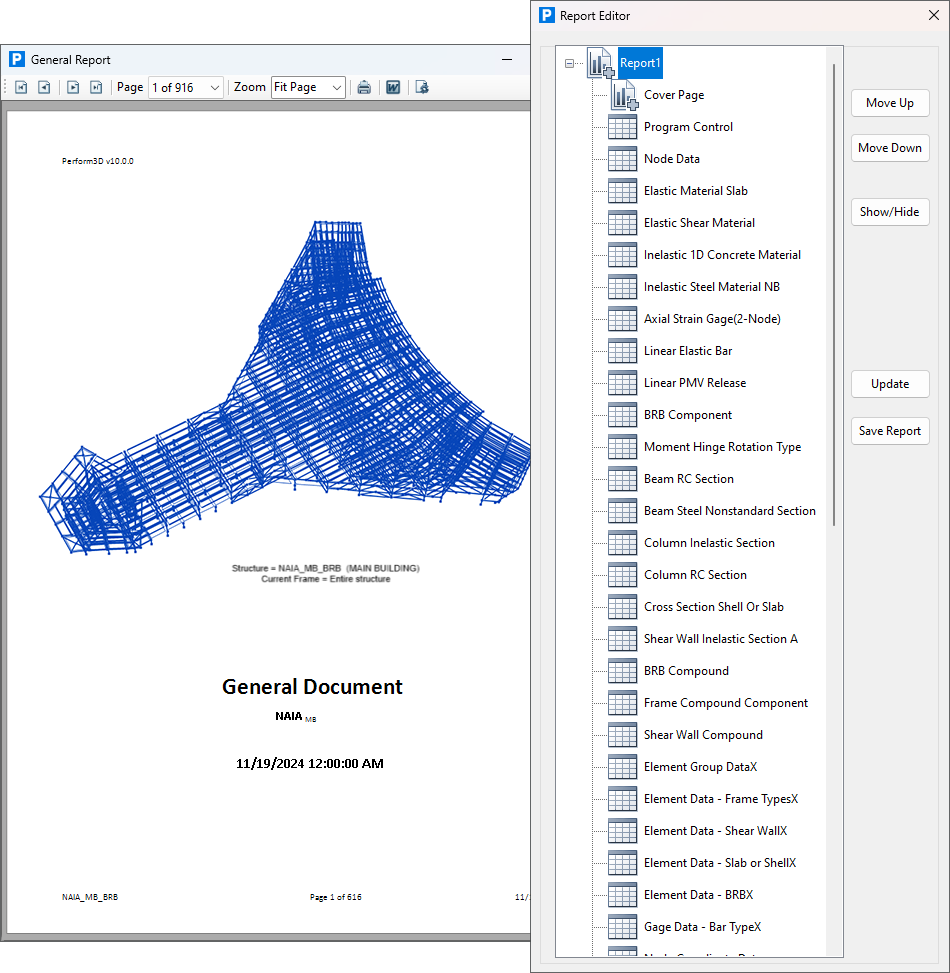Collapse the Report1 tree node
Viewport: 950px width, 973px height.
coord(569,63)
